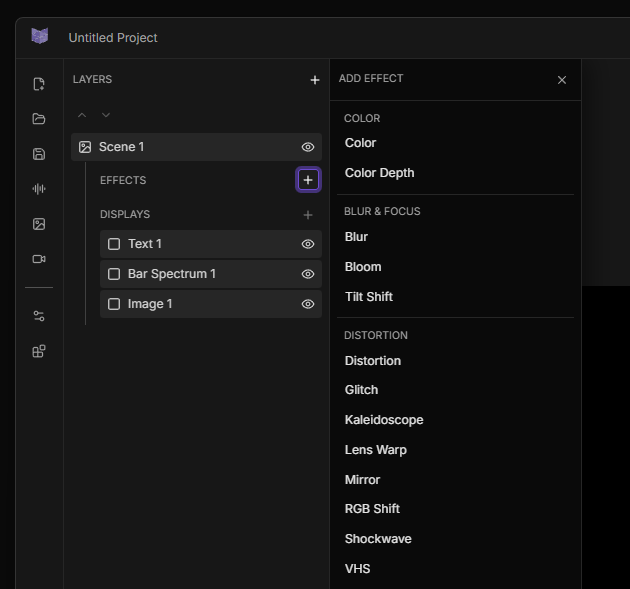Click the ADD EFFECT panel heading
This screenshot has width=630, height=589.
[371, 78]
